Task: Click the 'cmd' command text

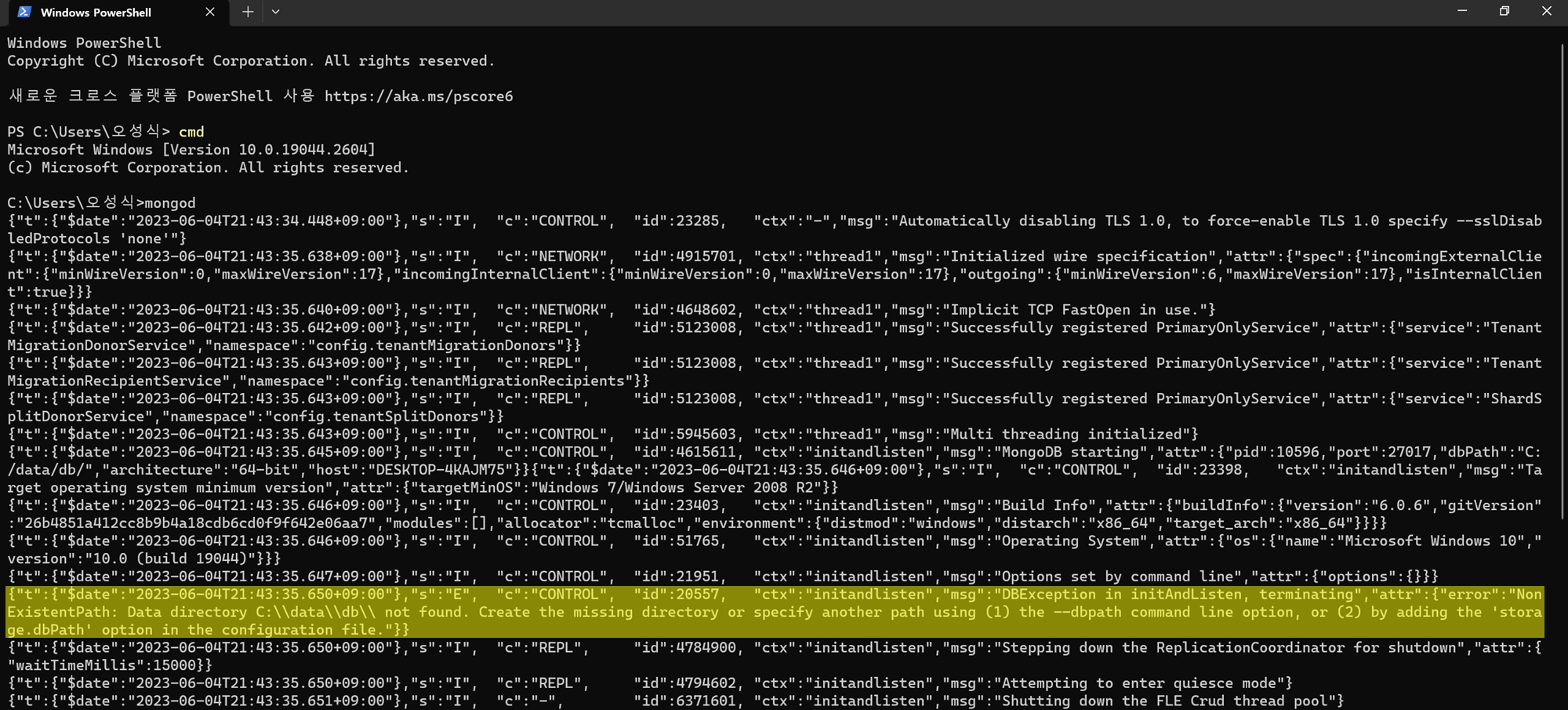Action: 191,132
